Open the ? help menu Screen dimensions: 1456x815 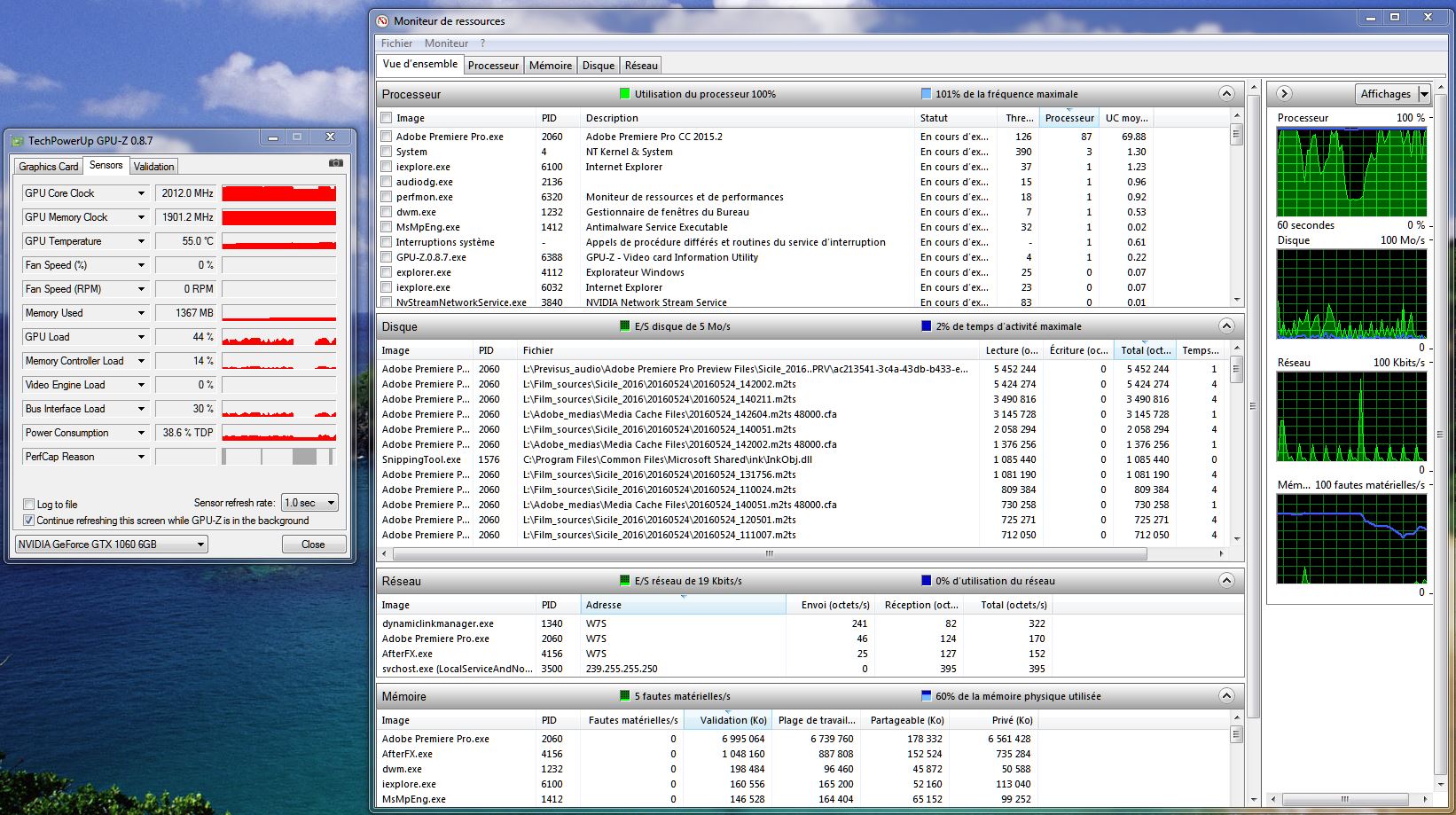tap(483, 43)
